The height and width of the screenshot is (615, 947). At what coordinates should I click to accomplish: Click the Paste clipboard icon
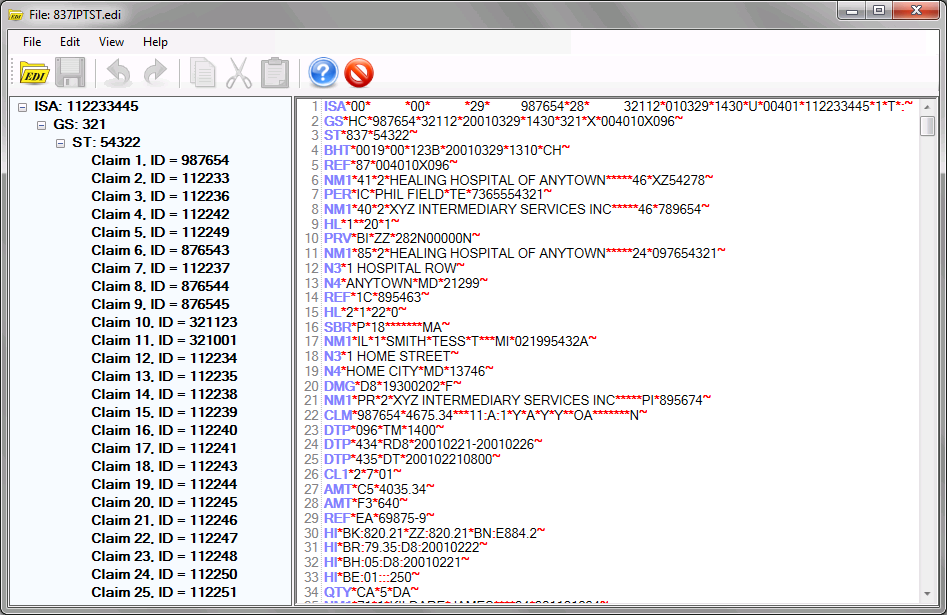[274, 73]
